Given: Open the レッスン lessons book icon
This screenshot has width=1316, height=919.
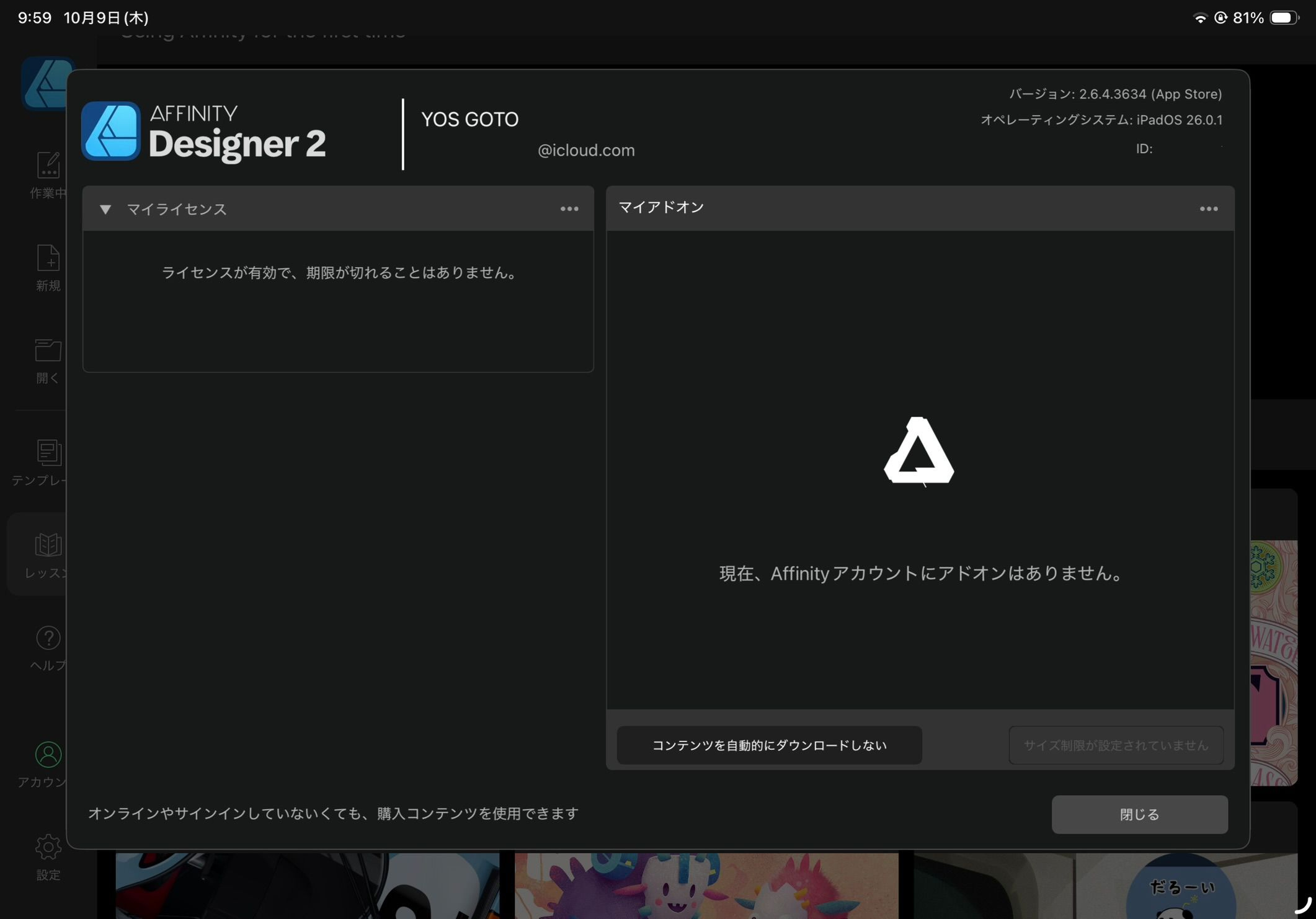Looking at the screenshot, I should pos(48,546).
